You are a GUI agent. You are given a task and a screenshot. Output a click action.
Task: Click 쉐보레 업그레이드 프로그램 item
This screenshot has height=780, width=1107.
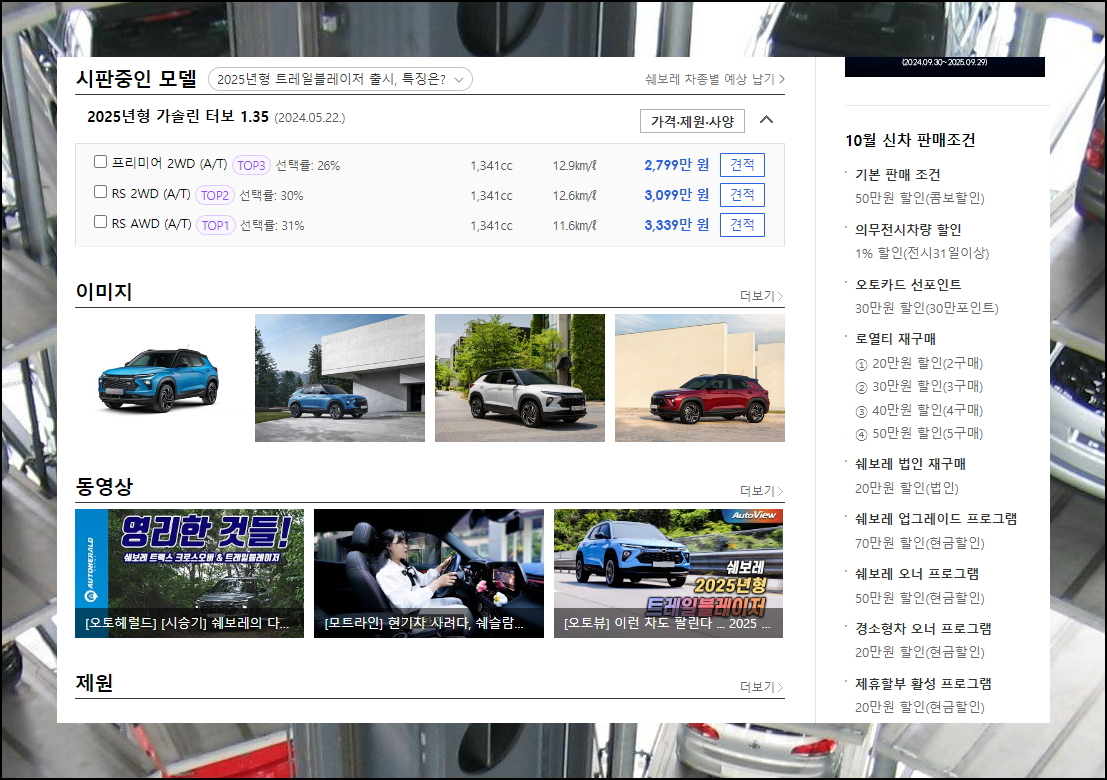[936, 519]
